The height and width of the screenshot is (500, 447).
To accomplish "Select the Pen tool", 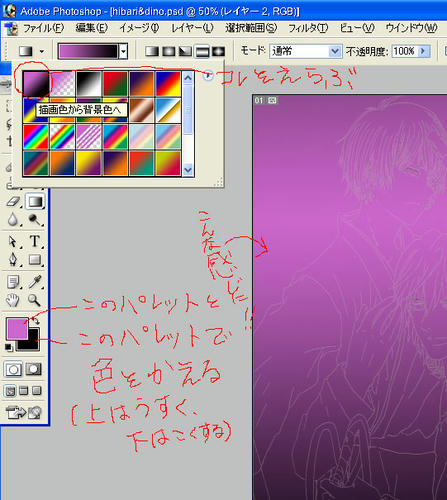I will click(13, 259).
